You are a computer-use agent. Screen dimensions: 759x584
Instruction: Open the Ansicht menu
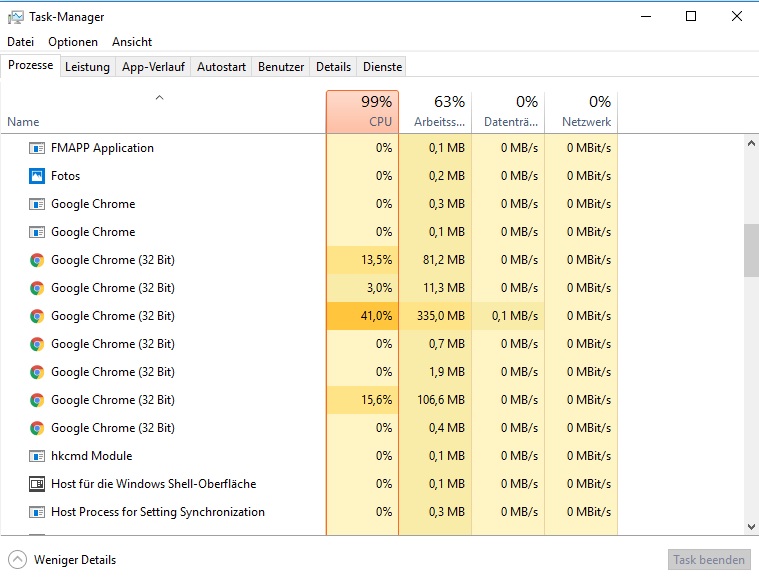tap(132, 42)
